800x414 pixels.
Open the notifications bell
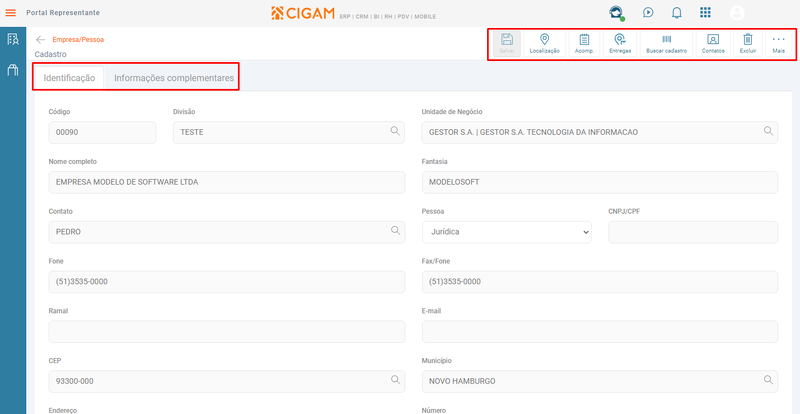677,13
